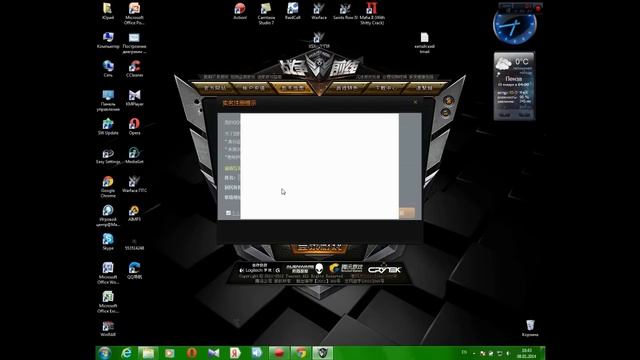Switch to Yandex on the taskbar
Image resolution: width=640 pixels, height=360 pixels.
pyautogui.click(x=235, y=353)
